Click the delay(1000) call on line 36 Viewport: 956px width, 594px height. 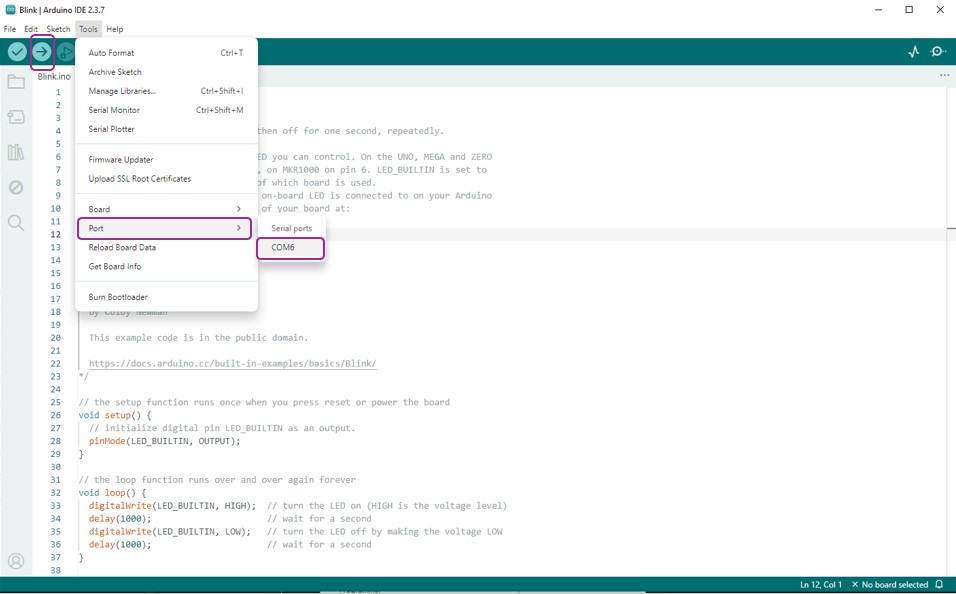(x=120, y=545)
